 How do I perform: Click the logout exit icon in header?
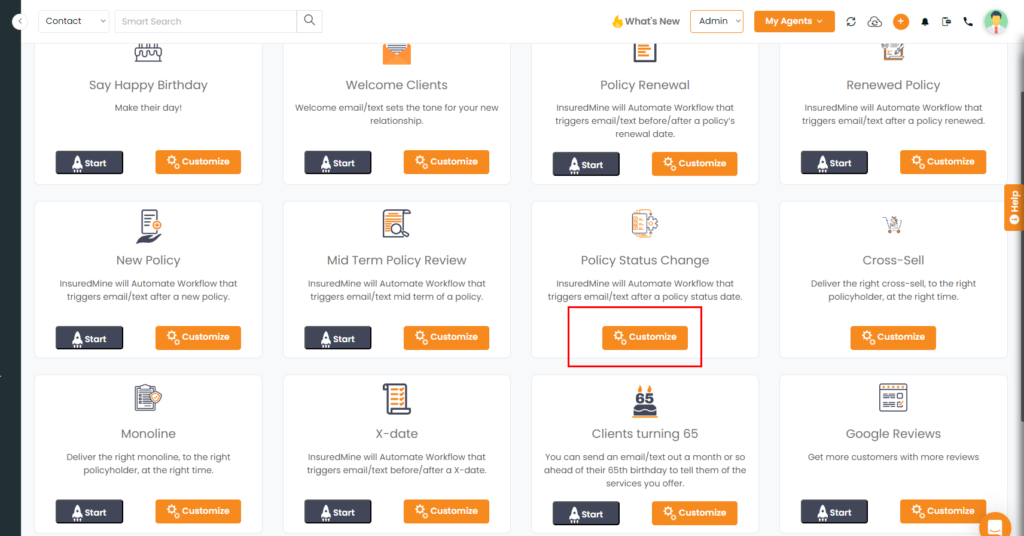tap(946, 22)
